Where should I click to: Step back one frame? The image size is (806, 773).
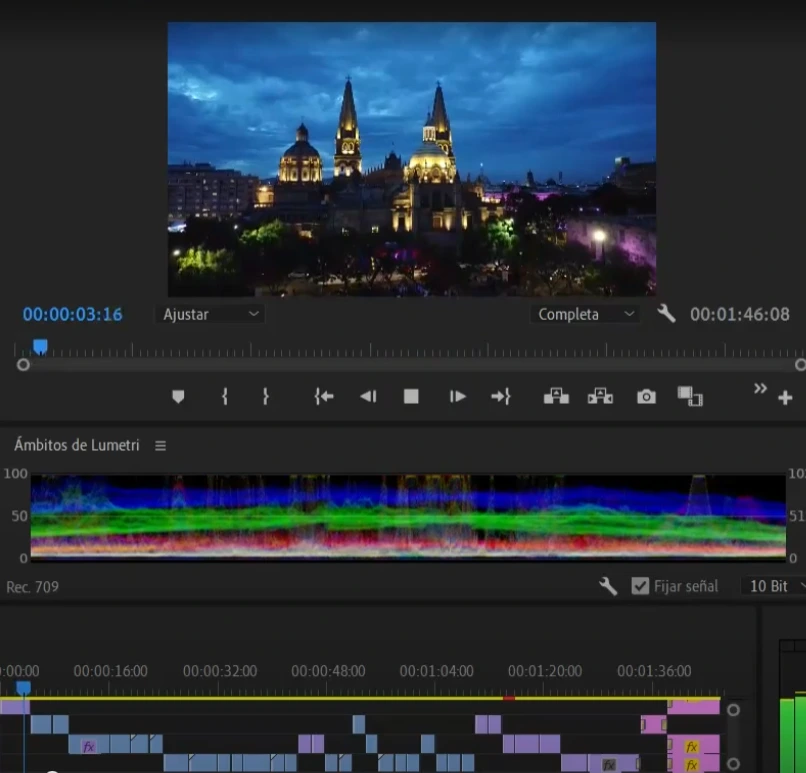coord(368,397)
